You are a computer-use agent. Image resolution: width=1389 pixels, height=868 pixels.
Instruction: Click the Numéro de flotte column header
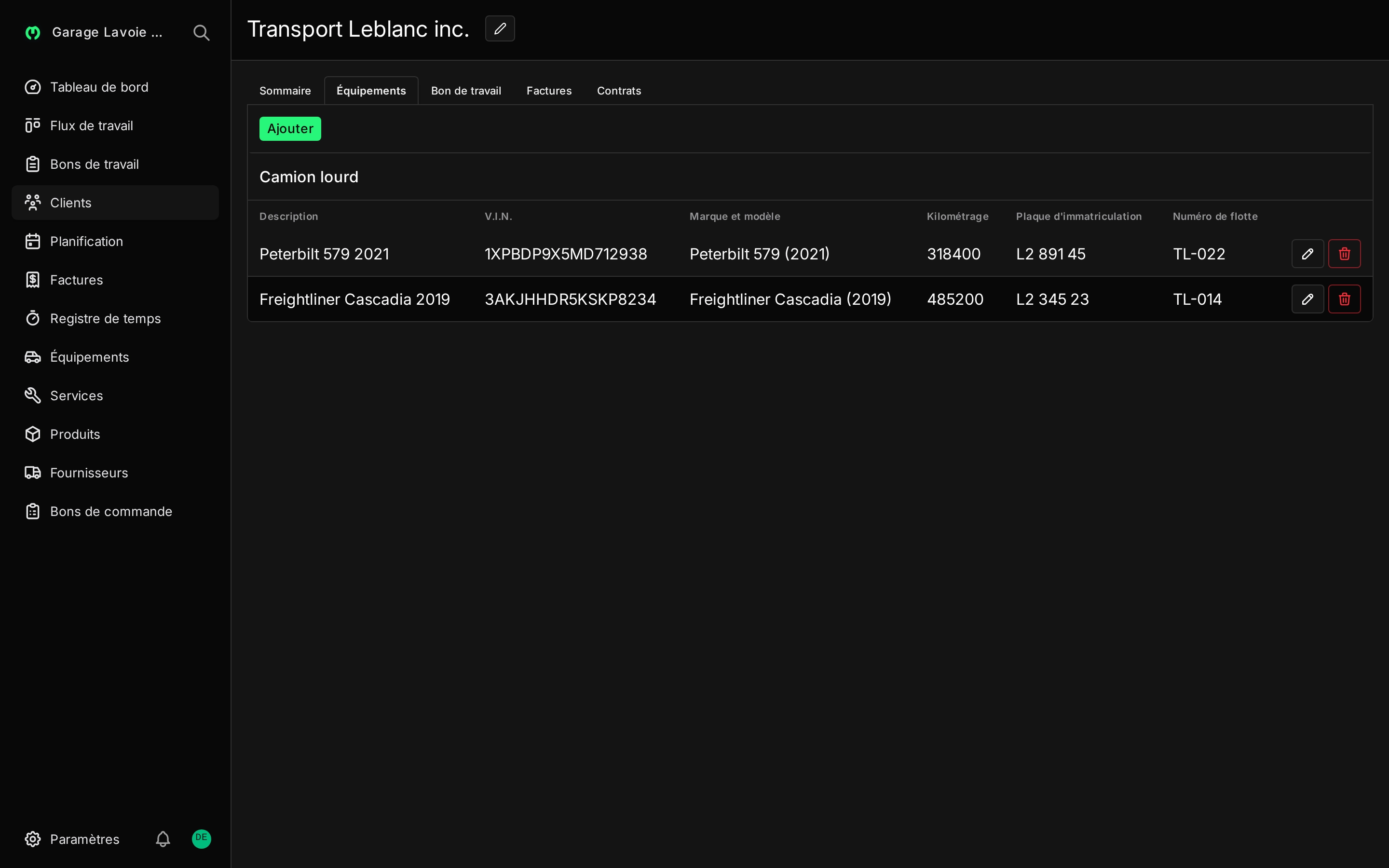(x=1215, y=217)
